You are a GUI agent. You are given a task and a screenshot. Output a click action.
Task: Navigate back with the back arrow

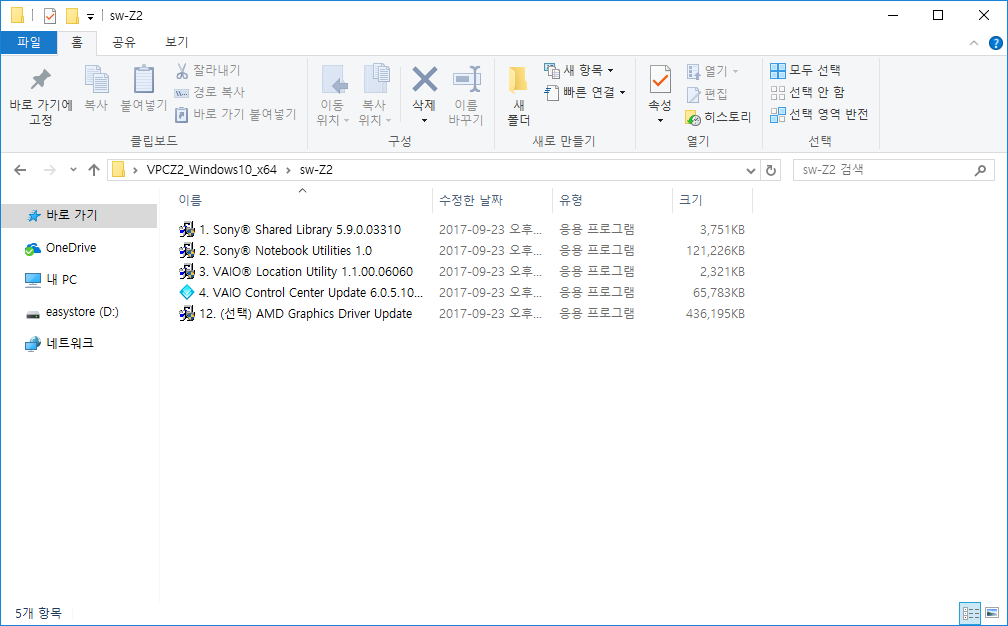click(x=20, y=170)
